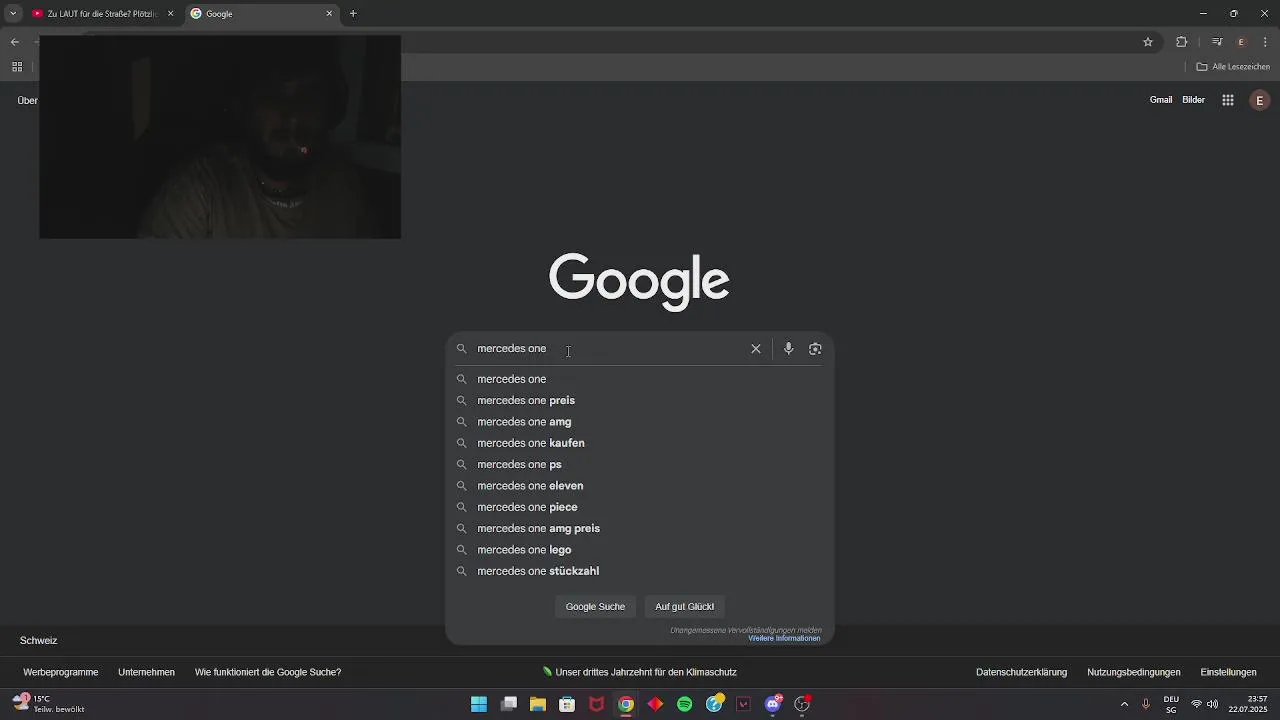Open the Chrome three-dot menu
Viewport: 1280px width, 720px height.
[1265, 42]
